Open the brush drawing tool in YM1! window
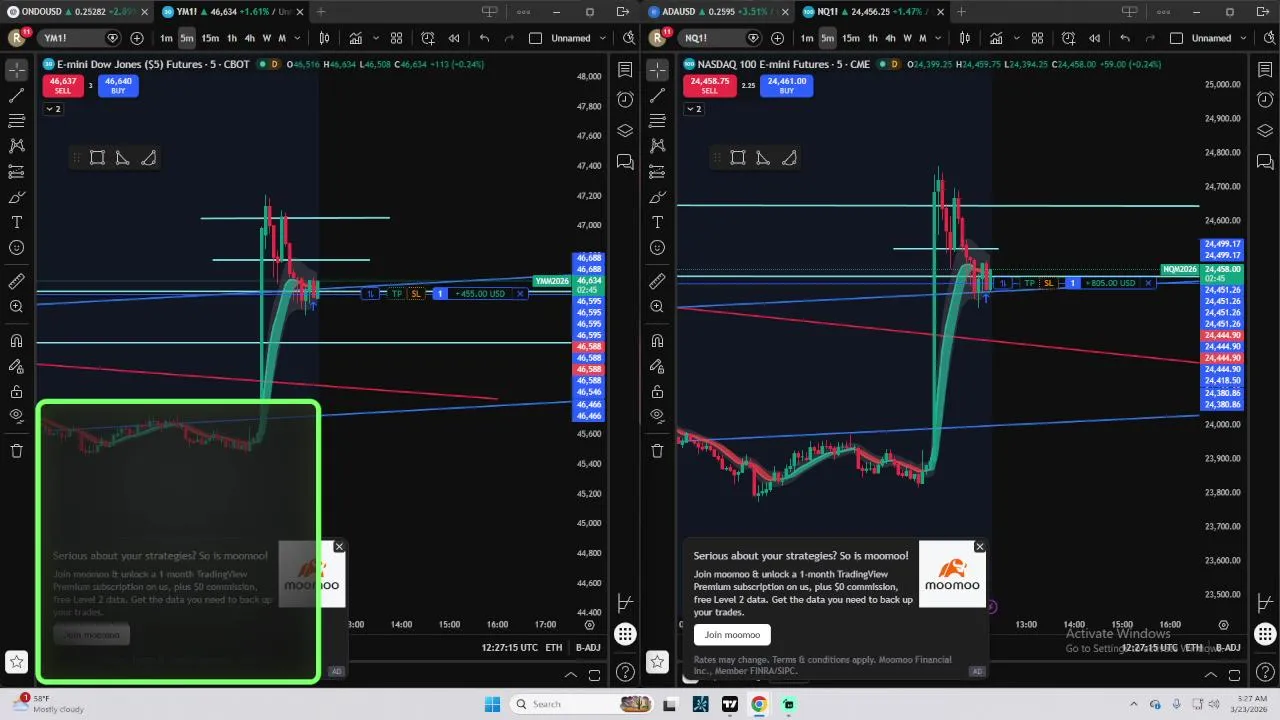The image size is (1280, 720). click(17, 197)
